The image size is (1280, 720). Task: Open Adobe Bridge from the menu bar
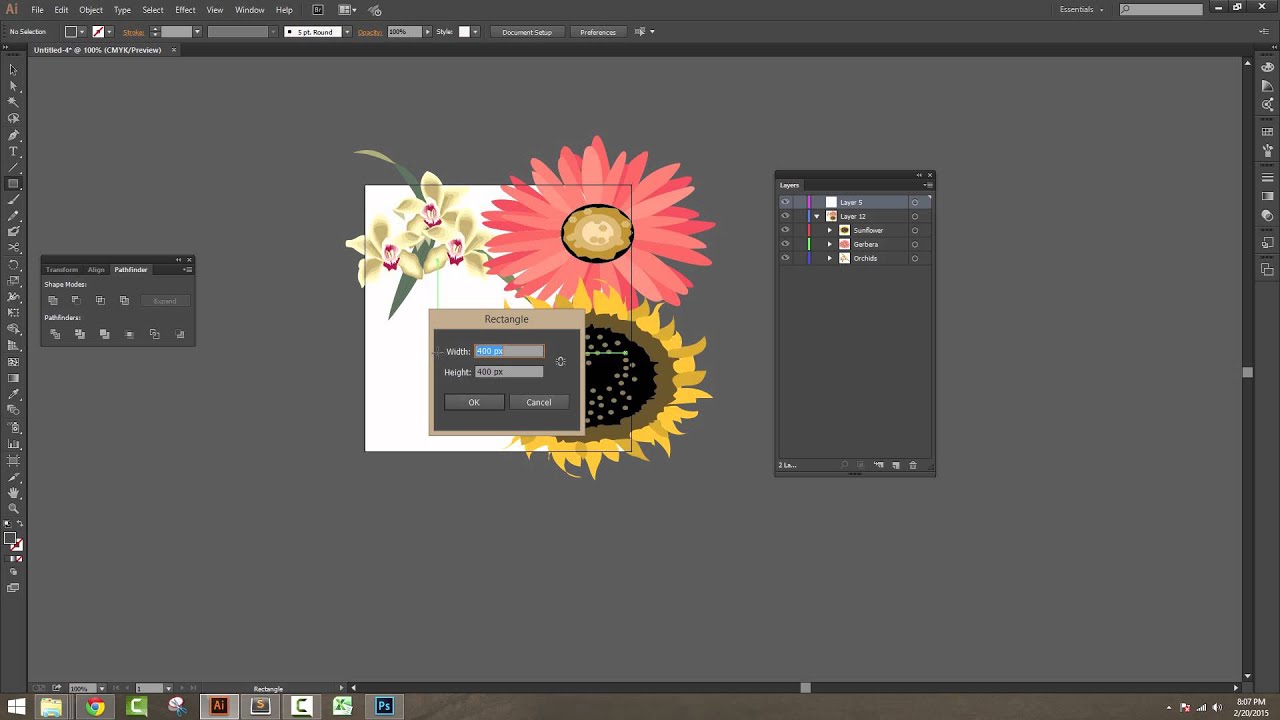318,9
